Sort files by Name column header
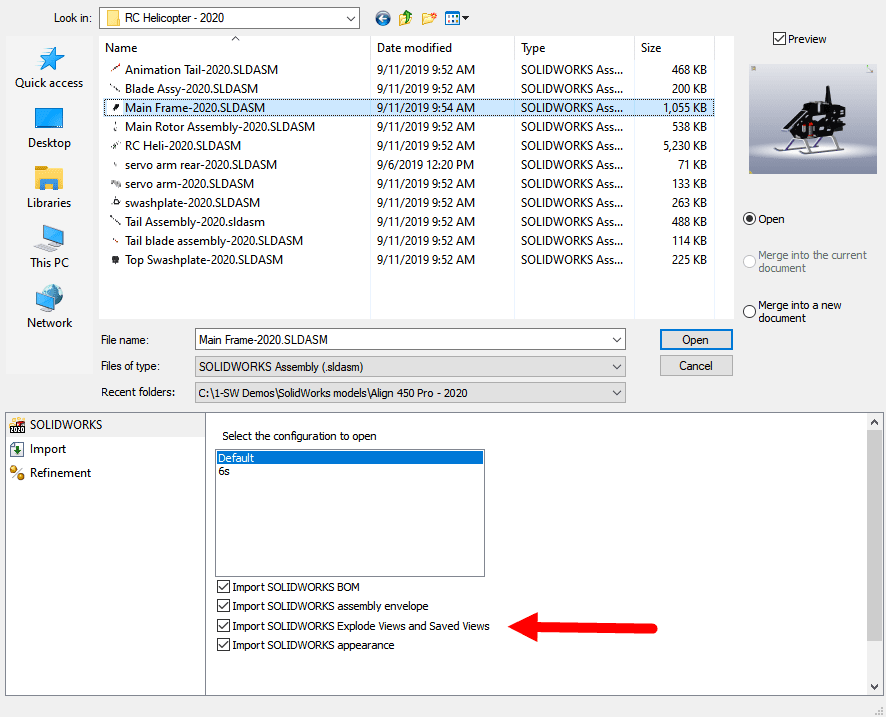Screen dimensions: 886x717 (x=234, y=48)
